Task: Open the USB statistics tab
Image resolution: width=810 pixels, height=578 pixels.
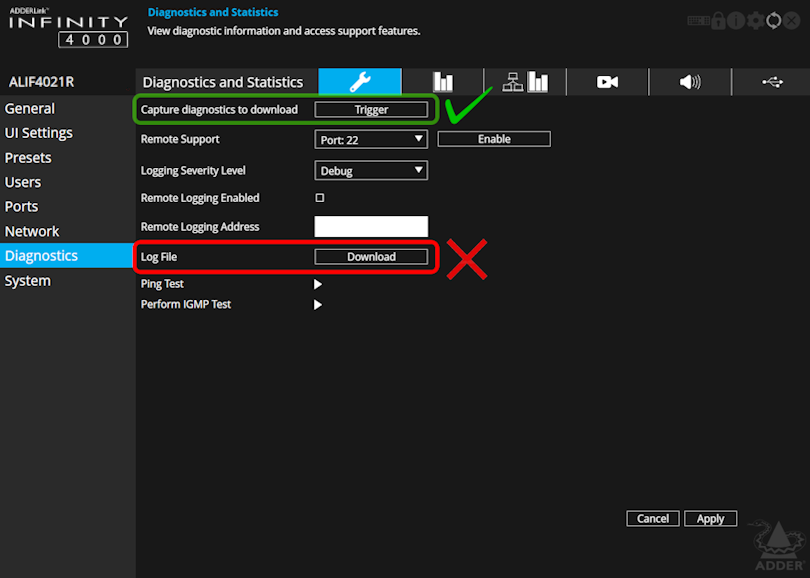Action: tap(772, 82)
